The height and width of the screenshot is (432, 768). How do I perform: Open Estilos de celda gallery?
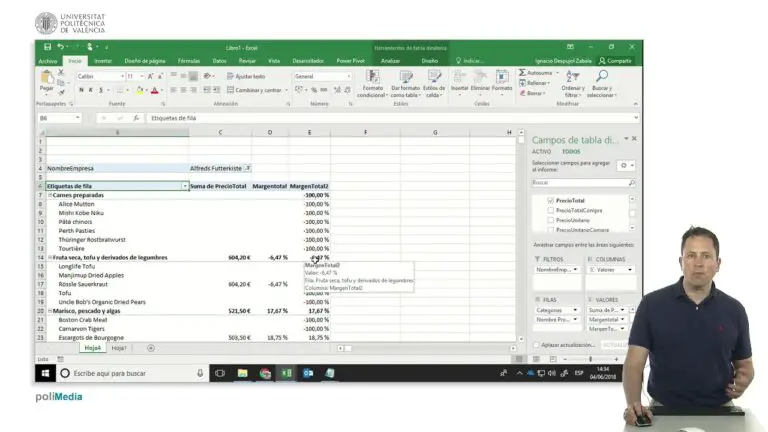(x=434, y=84)
